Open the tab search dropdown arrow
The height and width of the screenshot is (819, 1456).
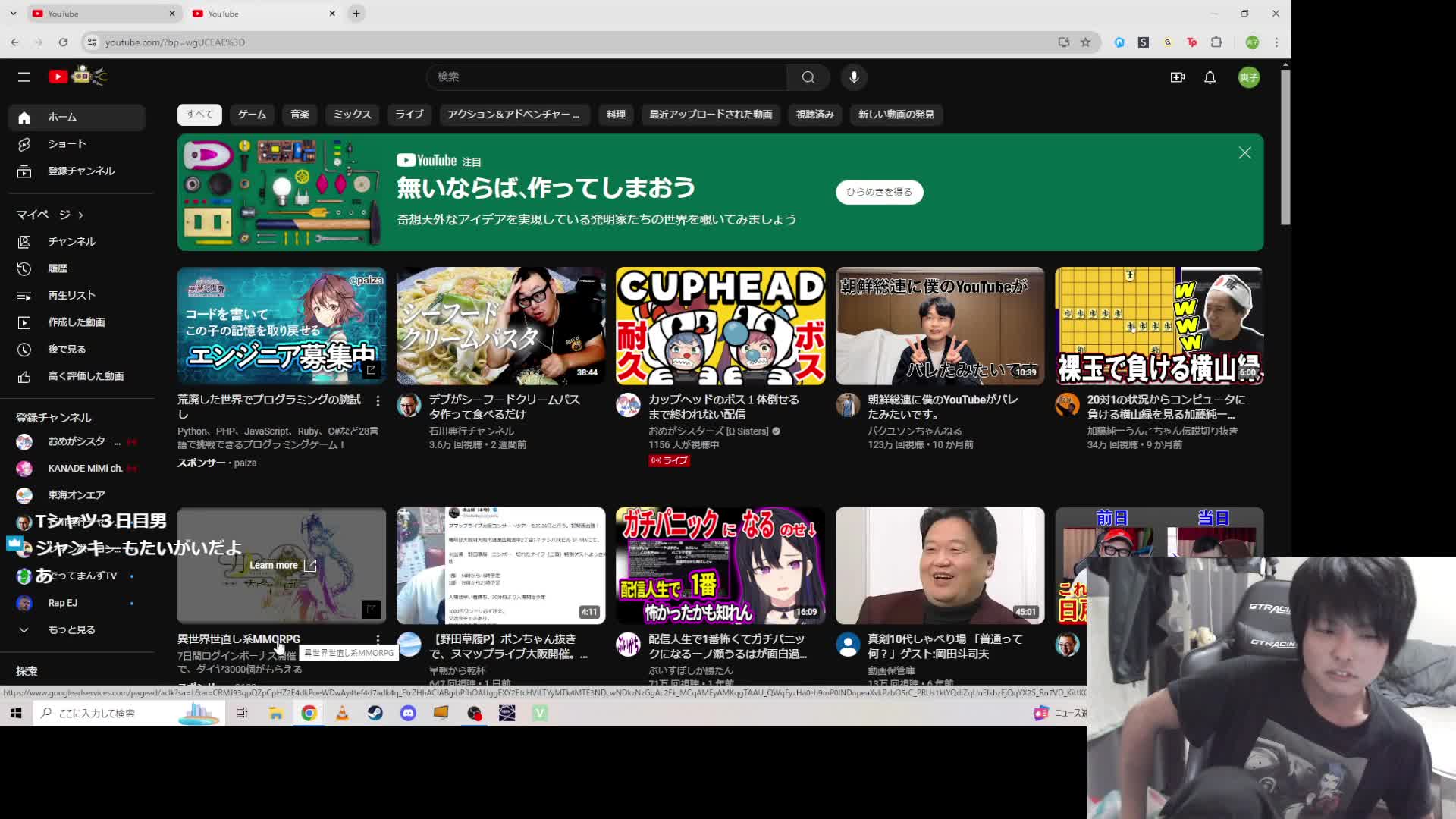coord(13,14)
